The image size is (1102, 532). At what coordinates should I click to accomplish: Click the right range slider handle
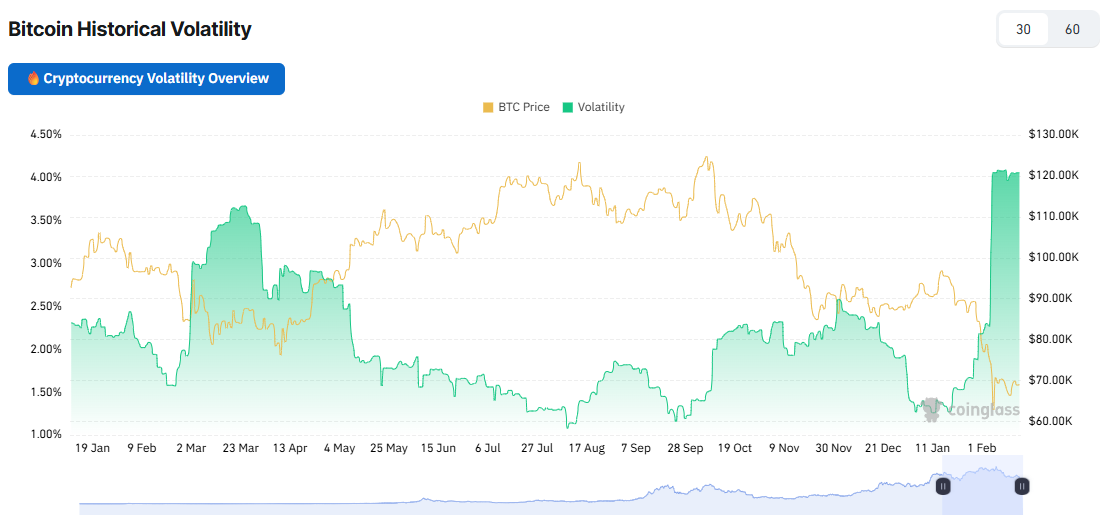point(1022,486)
